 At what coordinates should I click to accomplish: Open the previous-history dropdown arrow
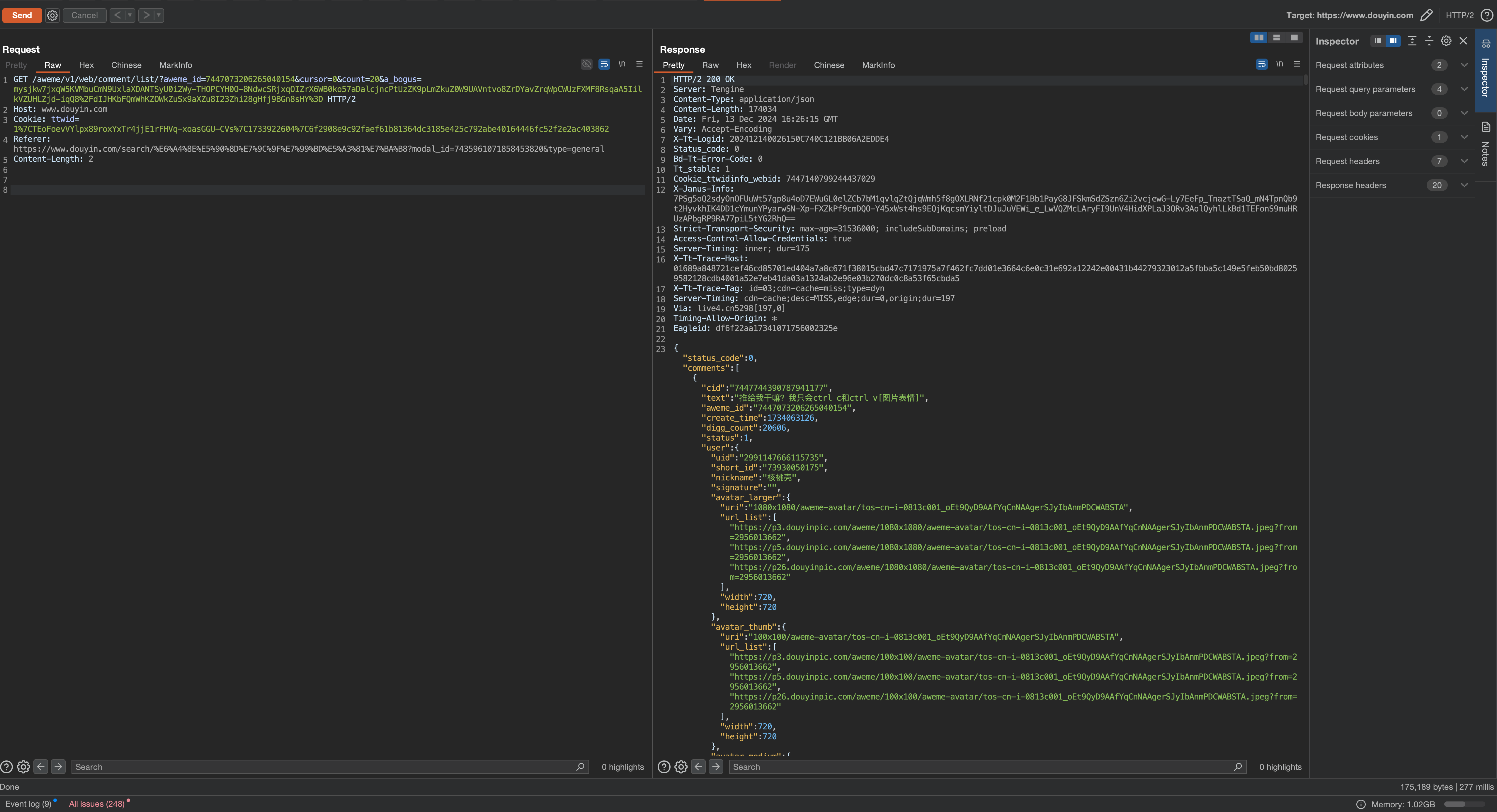(x=130, y=15)
